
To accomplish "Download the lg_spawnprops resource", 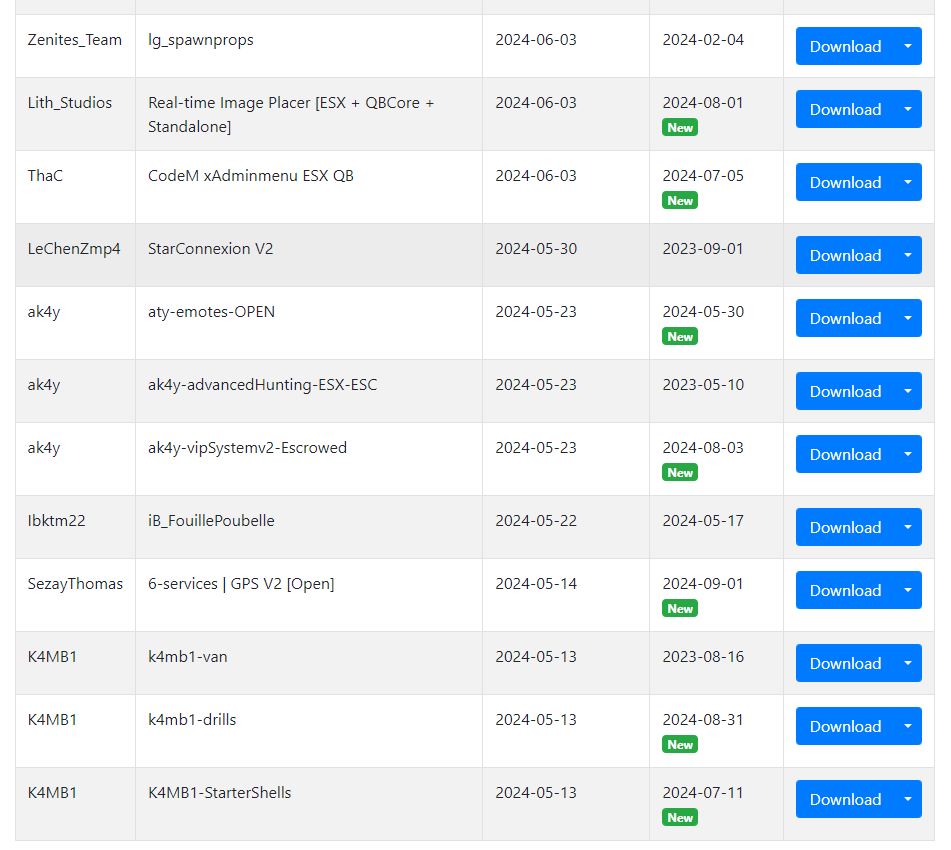I will [845, 46].
